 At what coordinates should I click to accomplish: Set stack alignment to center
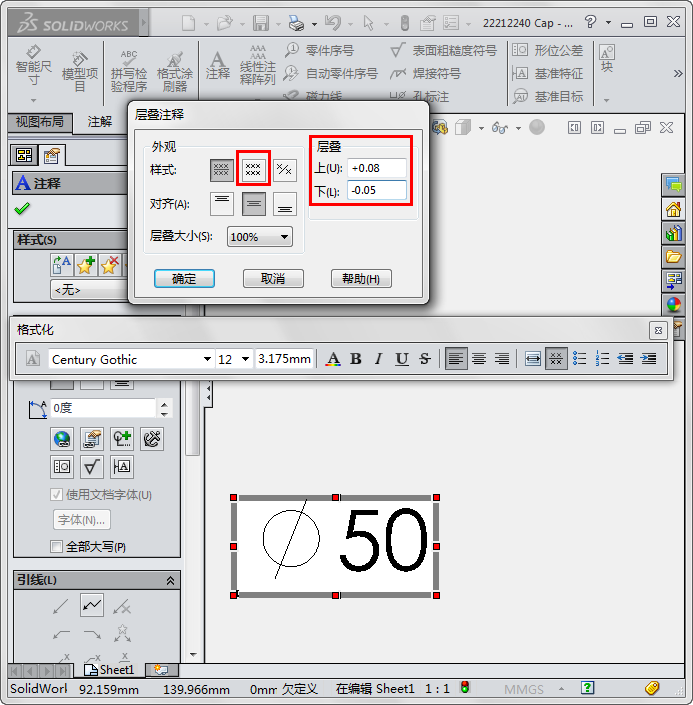click(253, 204)
